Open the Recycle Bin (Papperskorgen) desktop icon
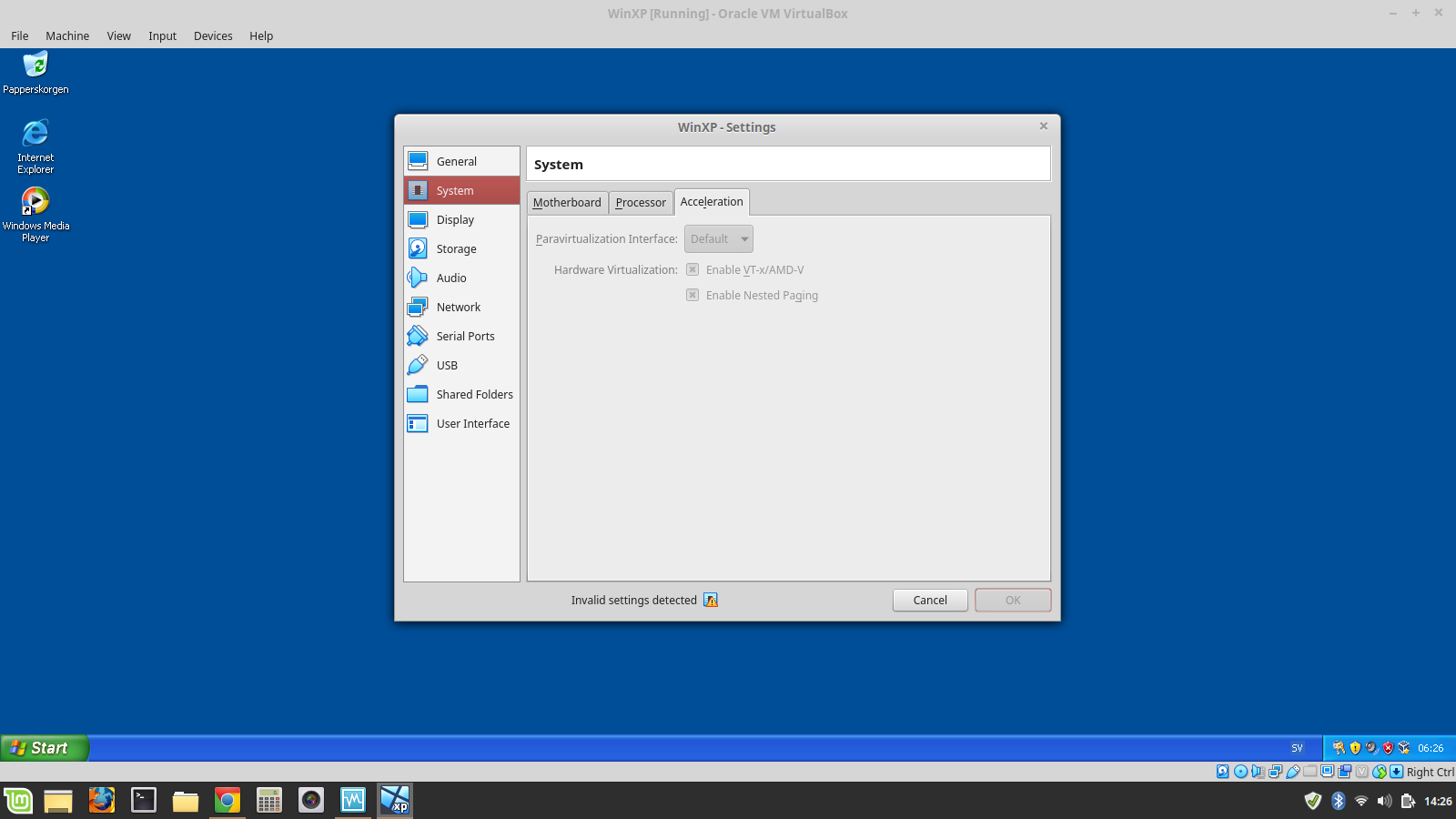Viewport: 1456px width, 819px height. (x=35, y=73)
